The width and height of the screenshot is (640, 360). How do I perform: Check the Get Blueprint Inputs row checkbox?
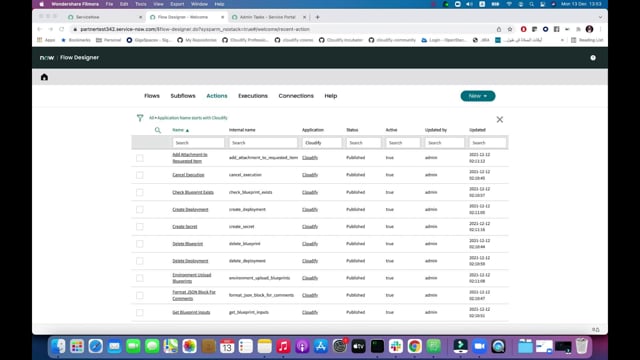[x=140, y=313]
